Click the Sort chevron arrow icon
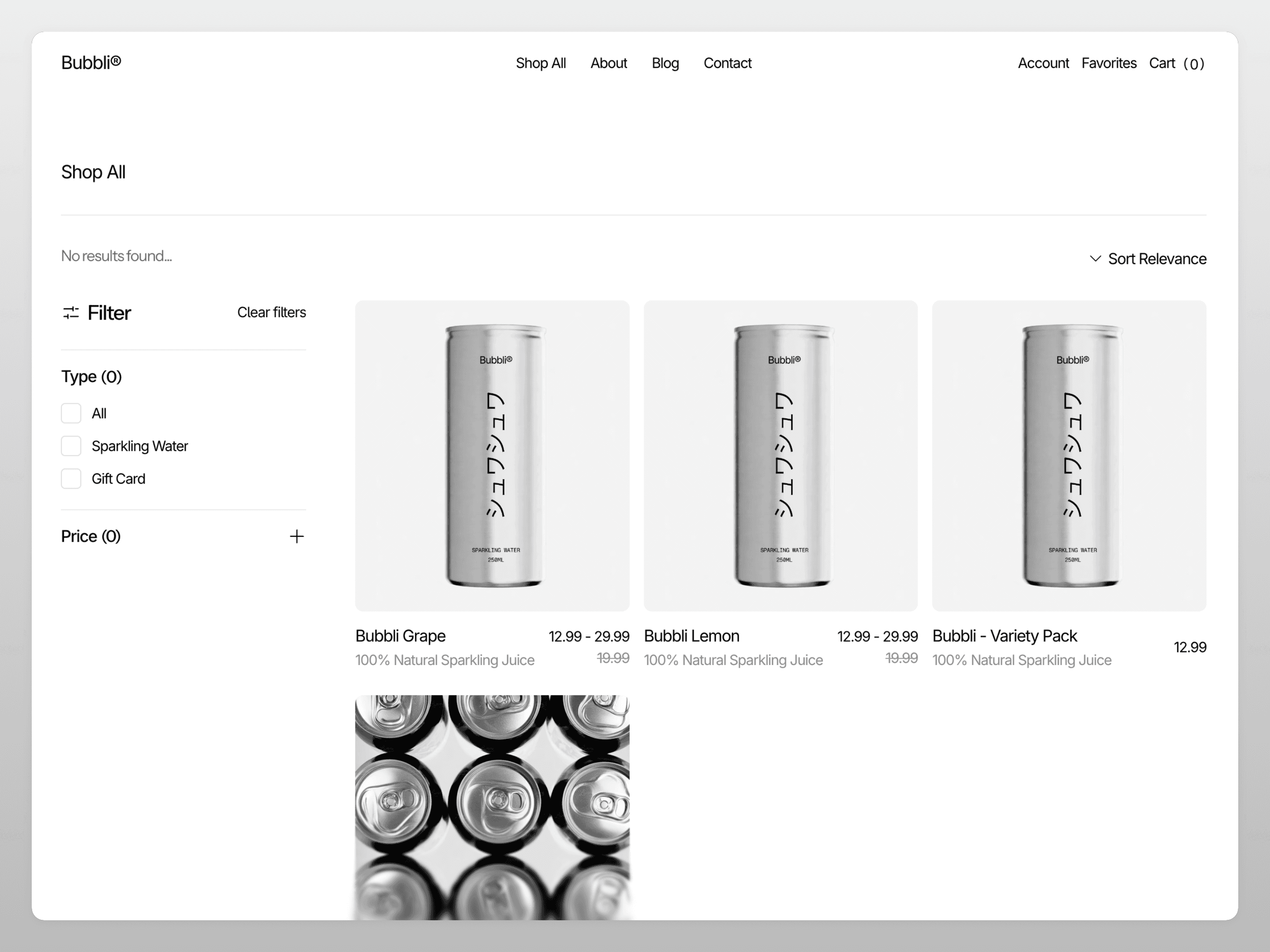1270x952 pixels. click(x=1095, y=259)
